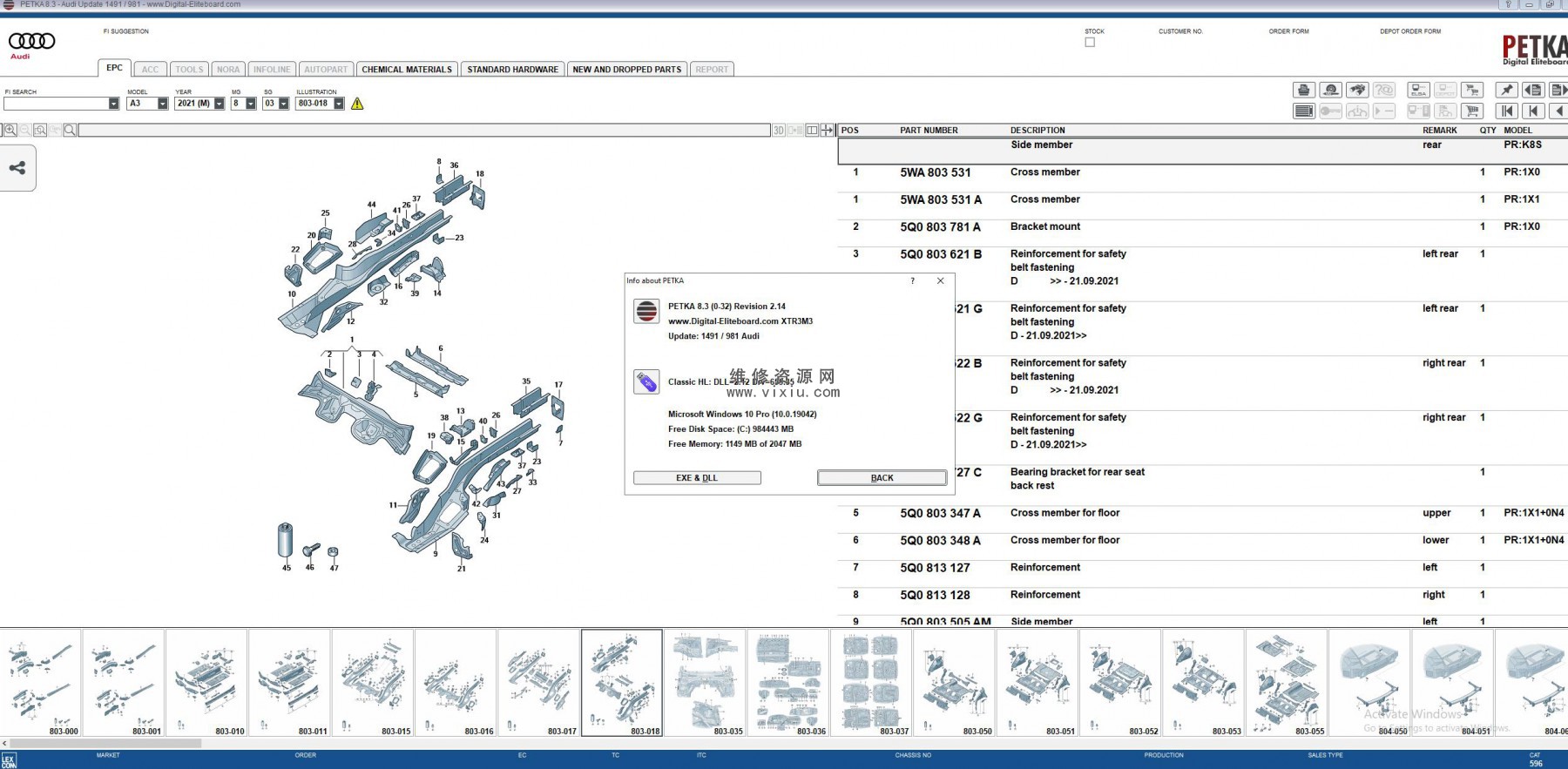The width and height of the screenshot is (1568, 769).
Task: Click the Audi logo
Action: pos(31,45)
